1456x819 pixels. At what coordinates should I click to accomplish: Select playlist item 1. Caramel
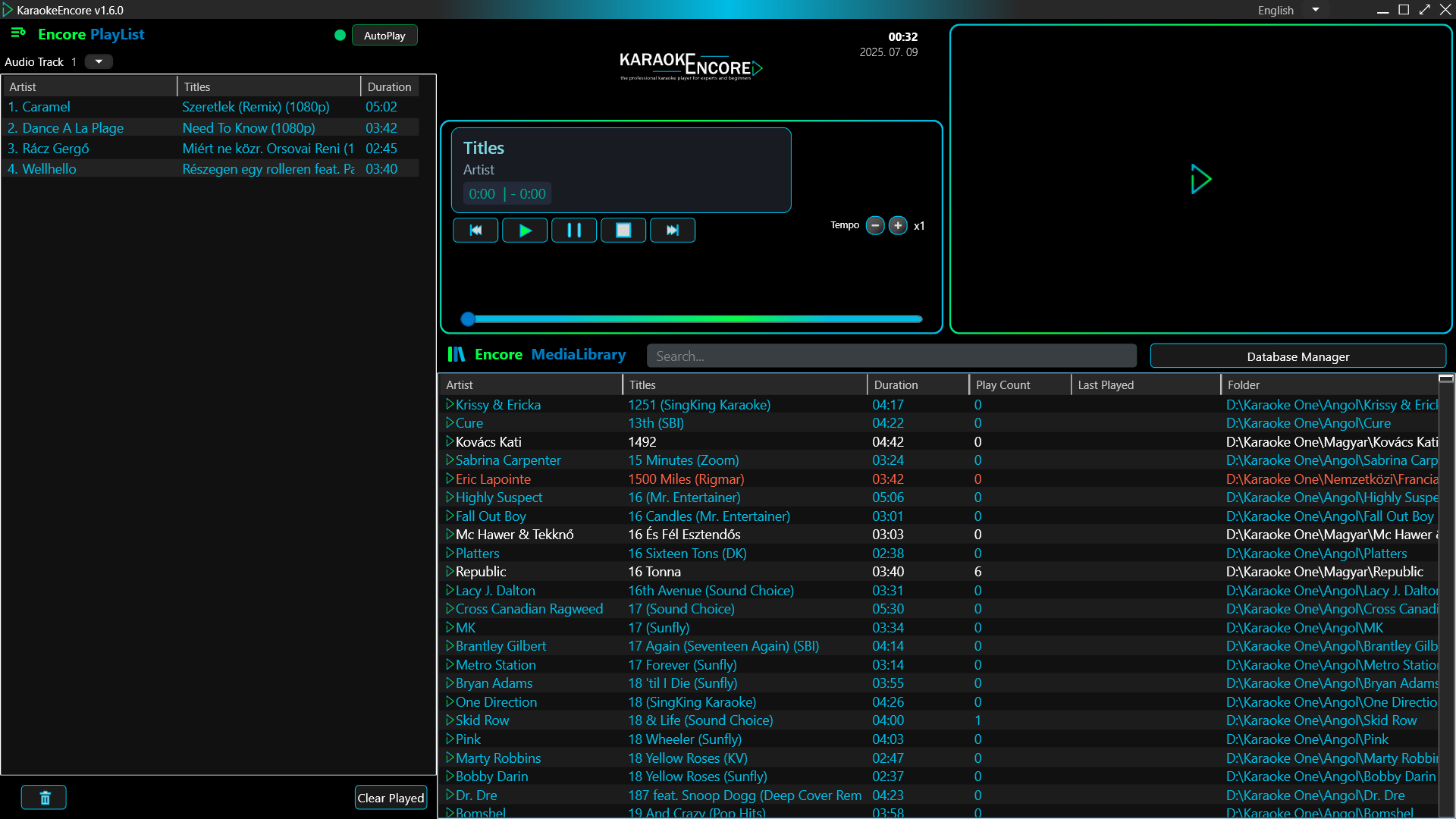[210, 107]
